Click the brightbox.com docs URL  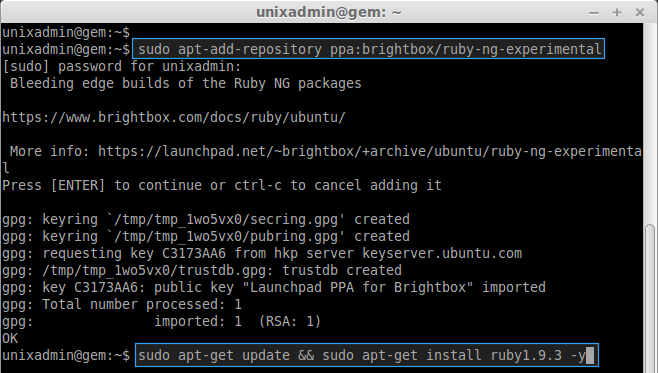click(174, 117)
